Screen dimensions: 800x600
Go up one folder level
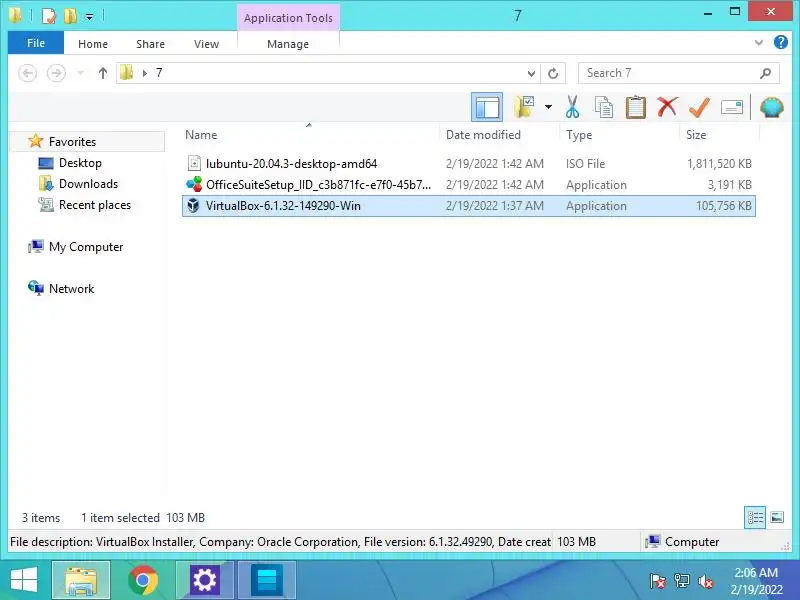(x=103, y=73)
